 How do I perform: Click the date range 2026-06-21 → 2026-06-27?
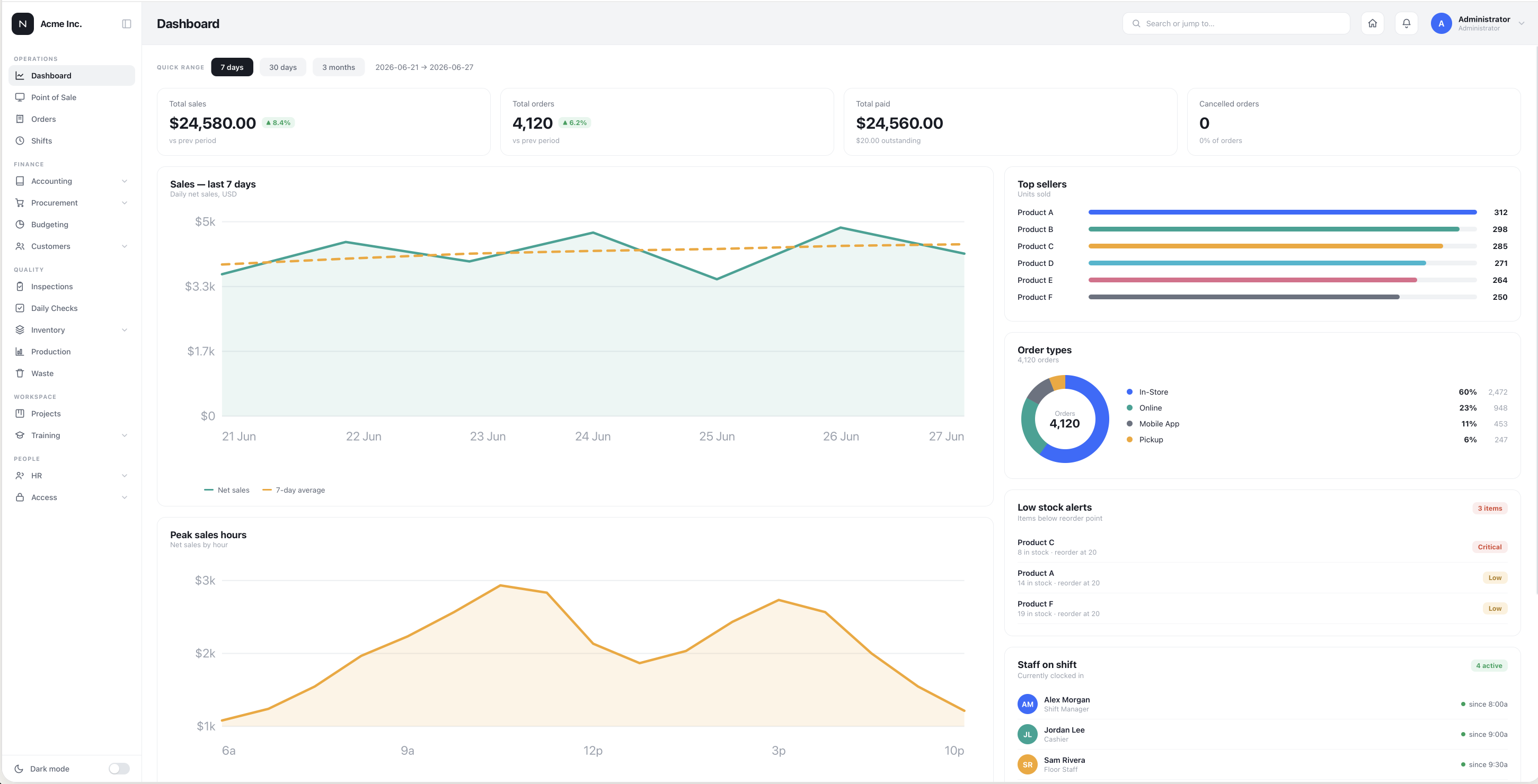pos(425,67)
